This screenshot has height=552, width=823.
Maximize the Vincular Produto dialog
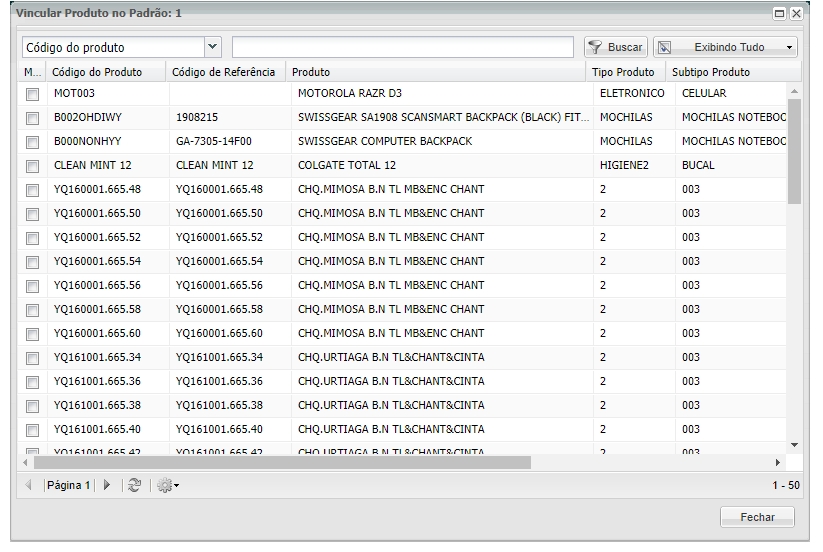(x=779, y=14)
